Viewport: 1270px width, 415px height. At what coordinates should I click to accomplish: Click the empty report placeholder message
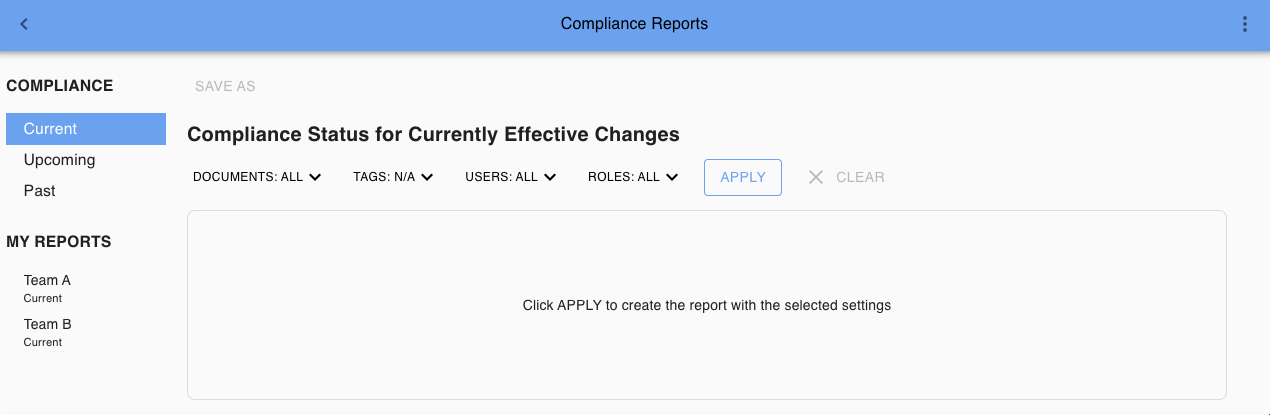(706, 305)
